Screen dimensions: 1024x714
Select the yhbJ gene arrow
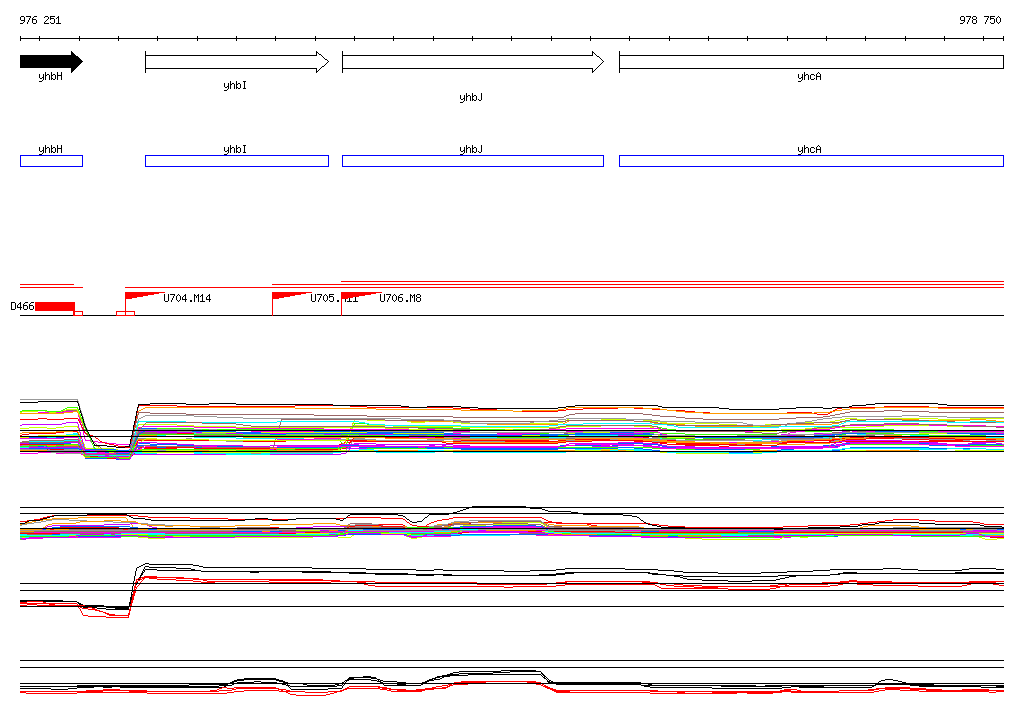tap(473, 62)
